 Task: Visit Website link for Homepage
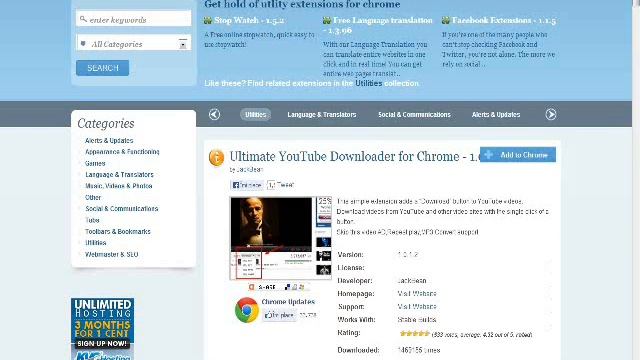pyautogui.click(x=417, y=293)
